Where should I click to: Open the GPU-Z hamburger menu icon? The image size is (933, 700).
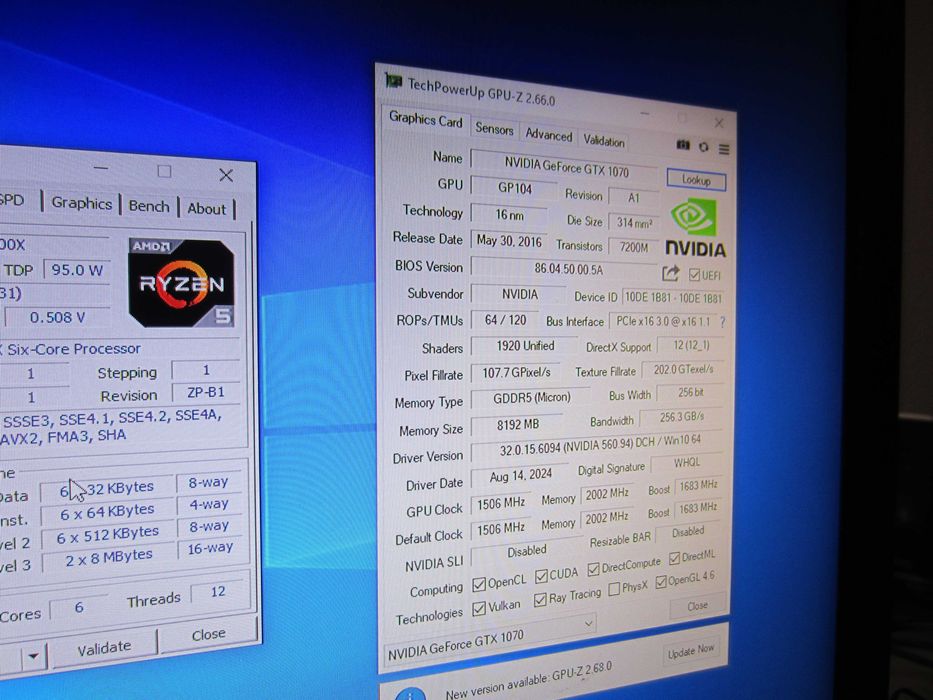coord(724,149)
